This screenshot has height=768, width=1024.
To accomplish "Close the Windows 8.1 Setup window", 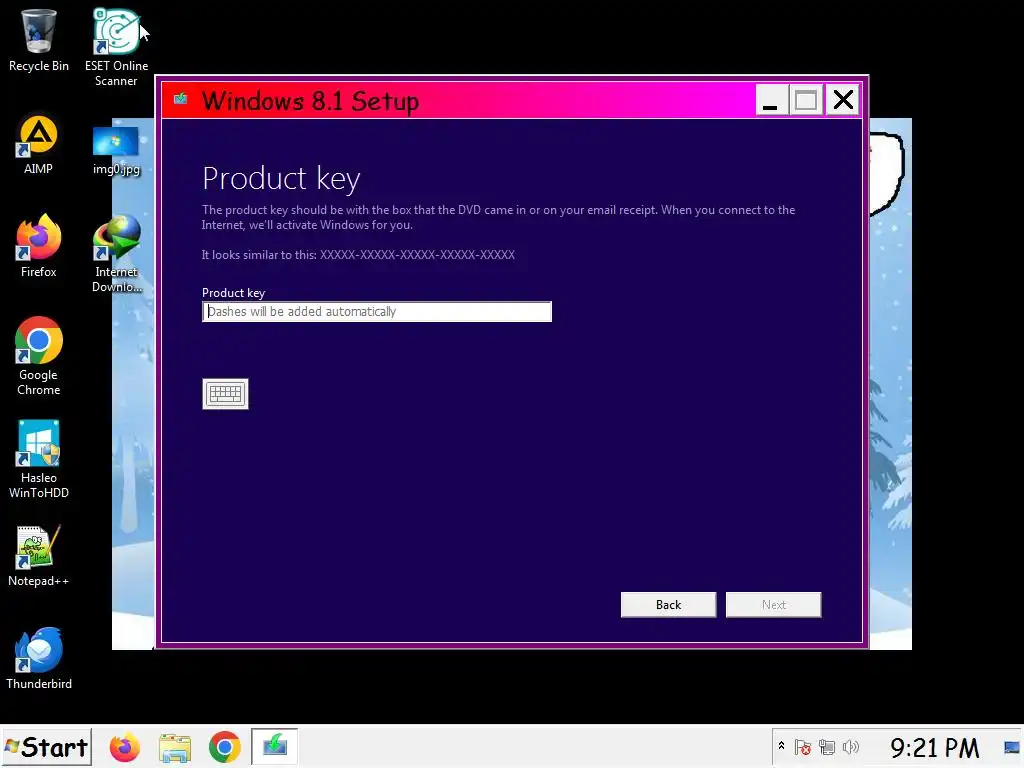I will (x=843, y=100).
